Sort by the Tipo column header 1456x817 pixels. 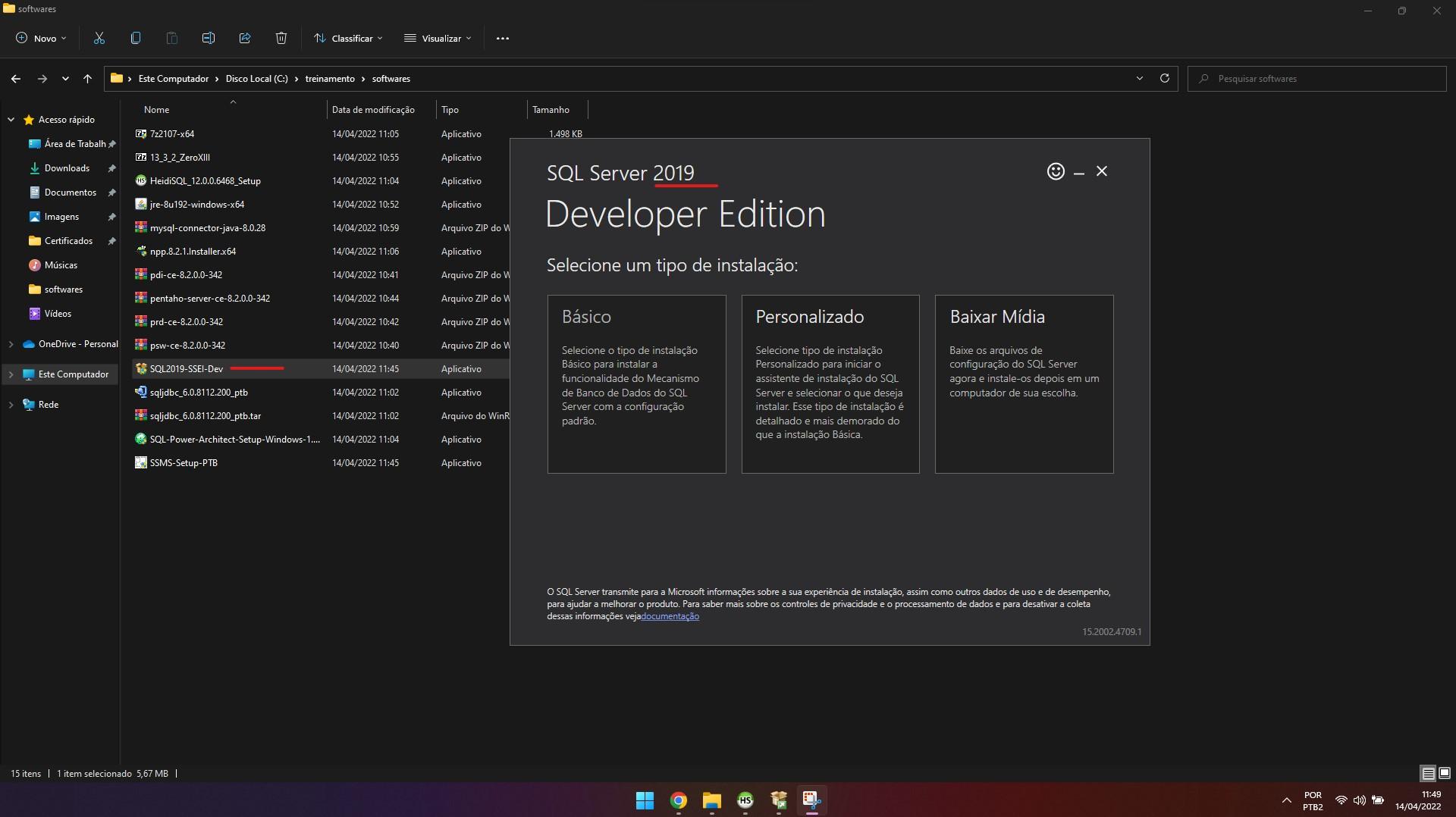click(482, 109)
